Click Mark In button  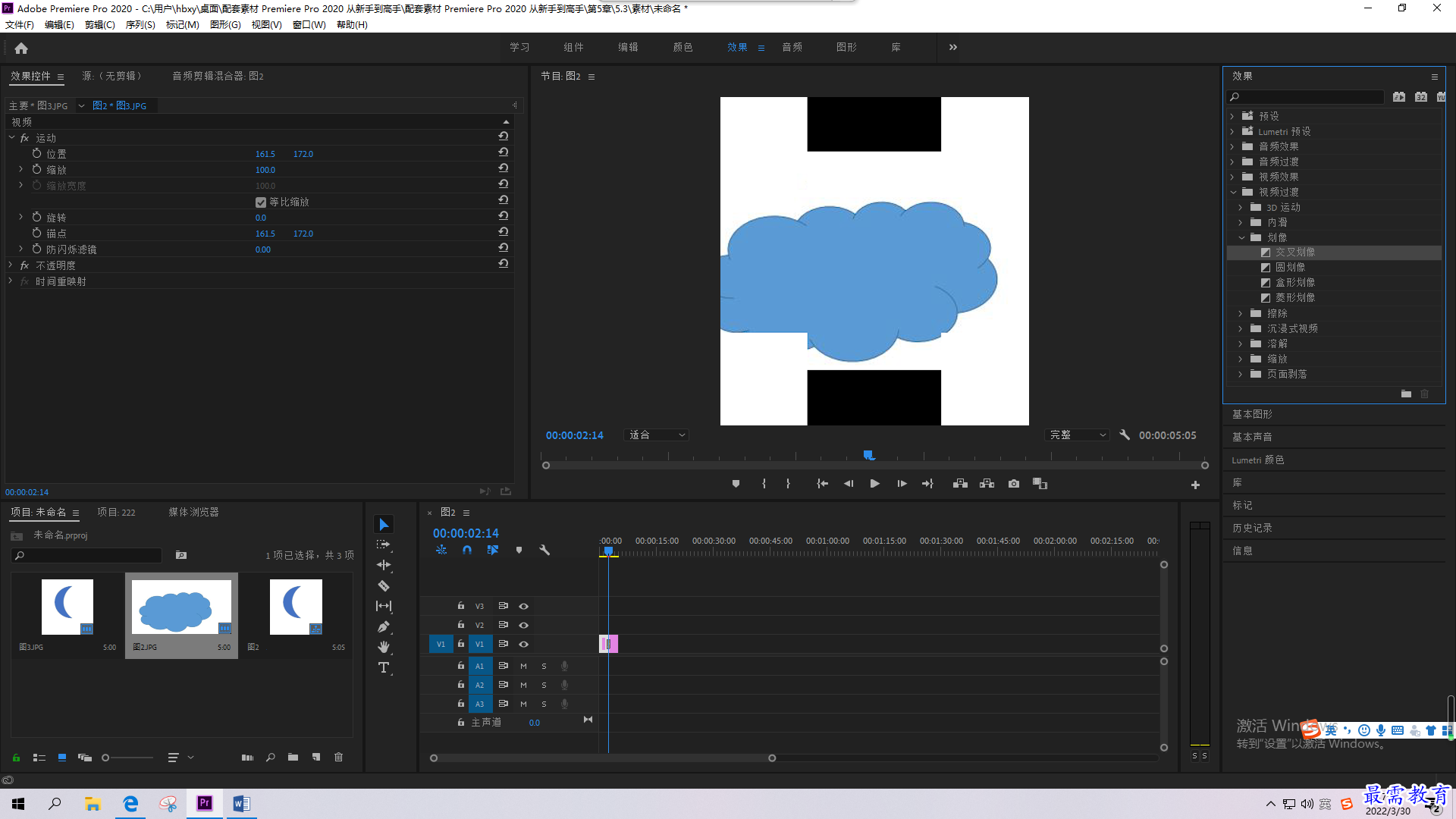tap(764, 484)
